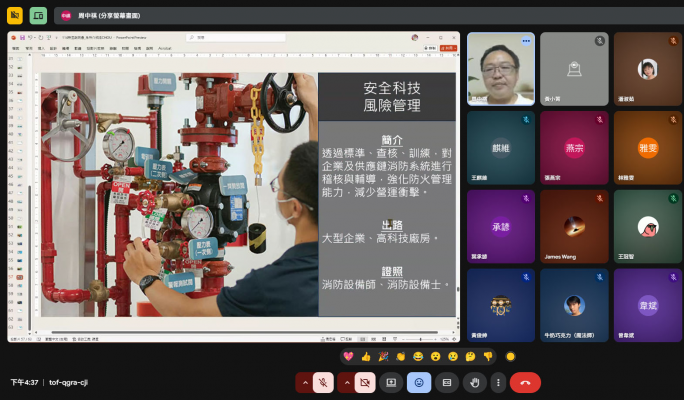Toggle the emoji reactions panel button

click(x=419, y=382)
